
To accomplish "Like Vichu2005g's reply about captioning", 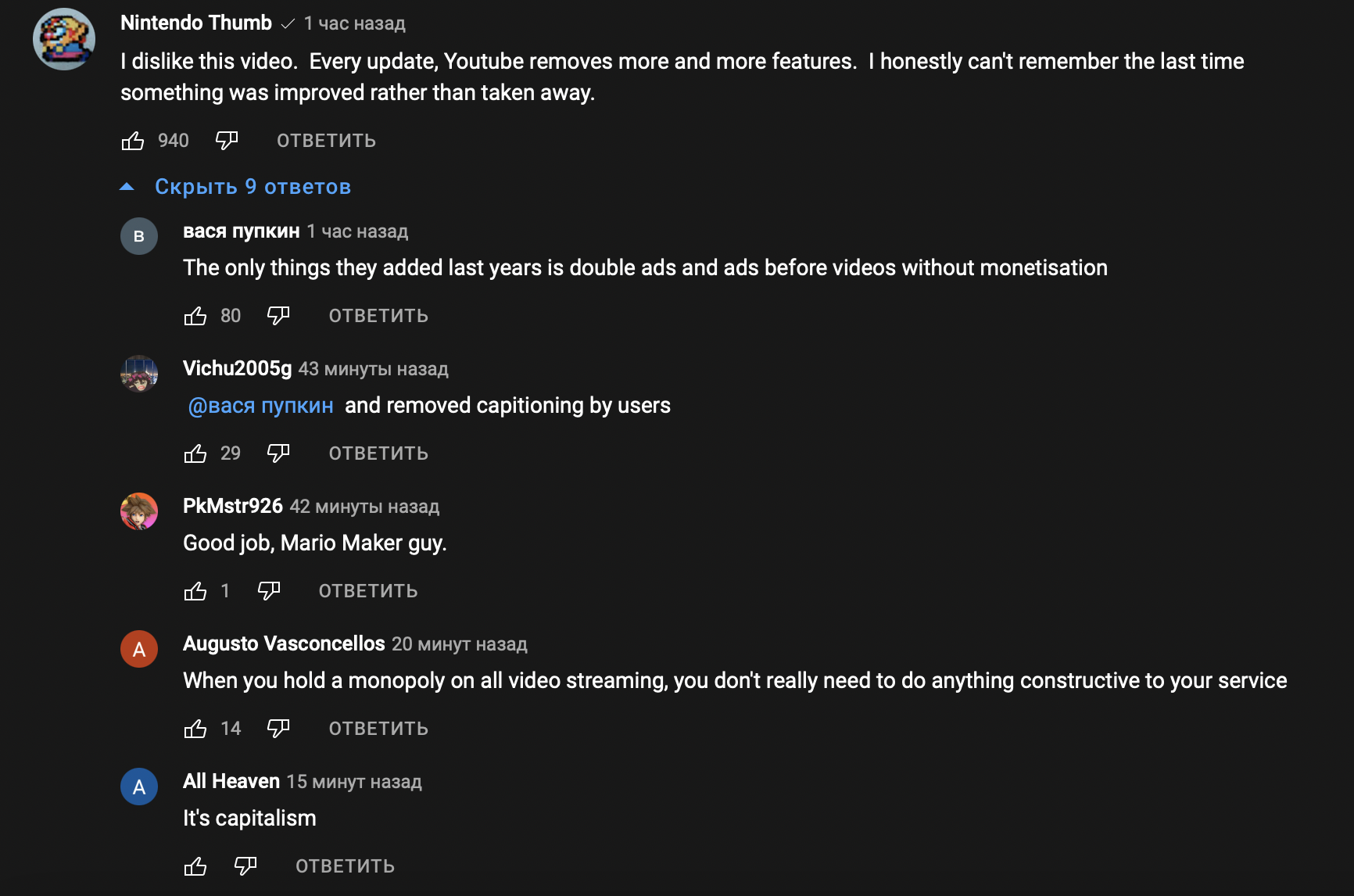I will coord(195,453).
